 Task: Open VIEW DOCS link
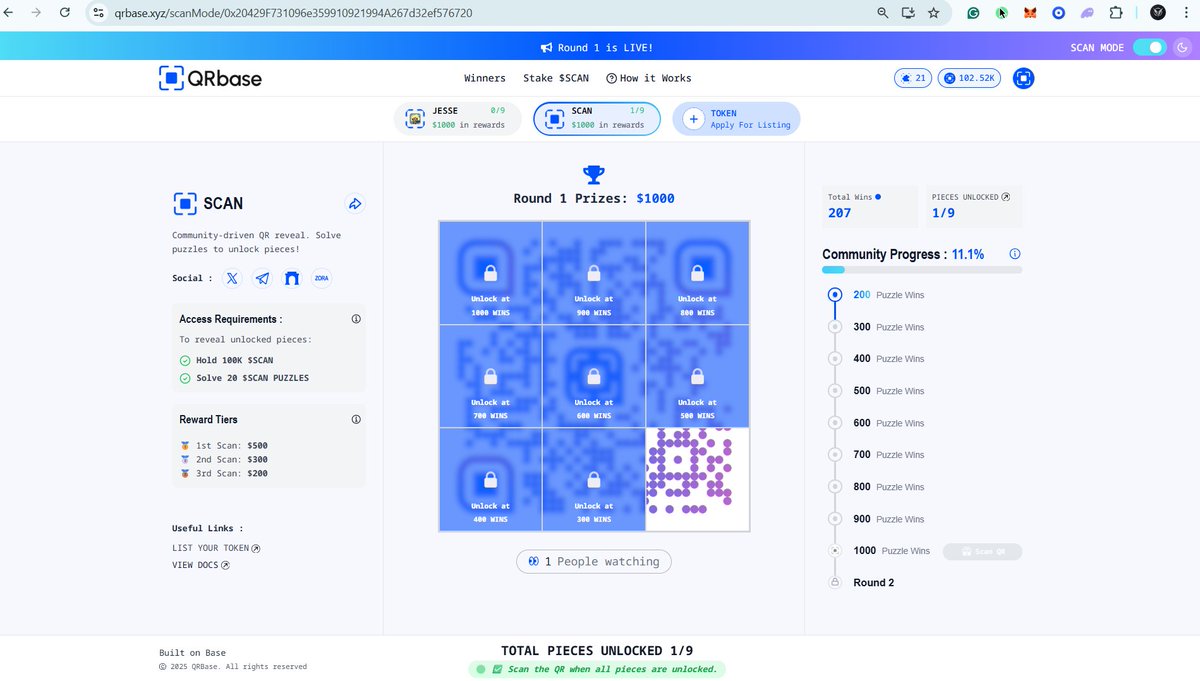(x=201, y=565)
